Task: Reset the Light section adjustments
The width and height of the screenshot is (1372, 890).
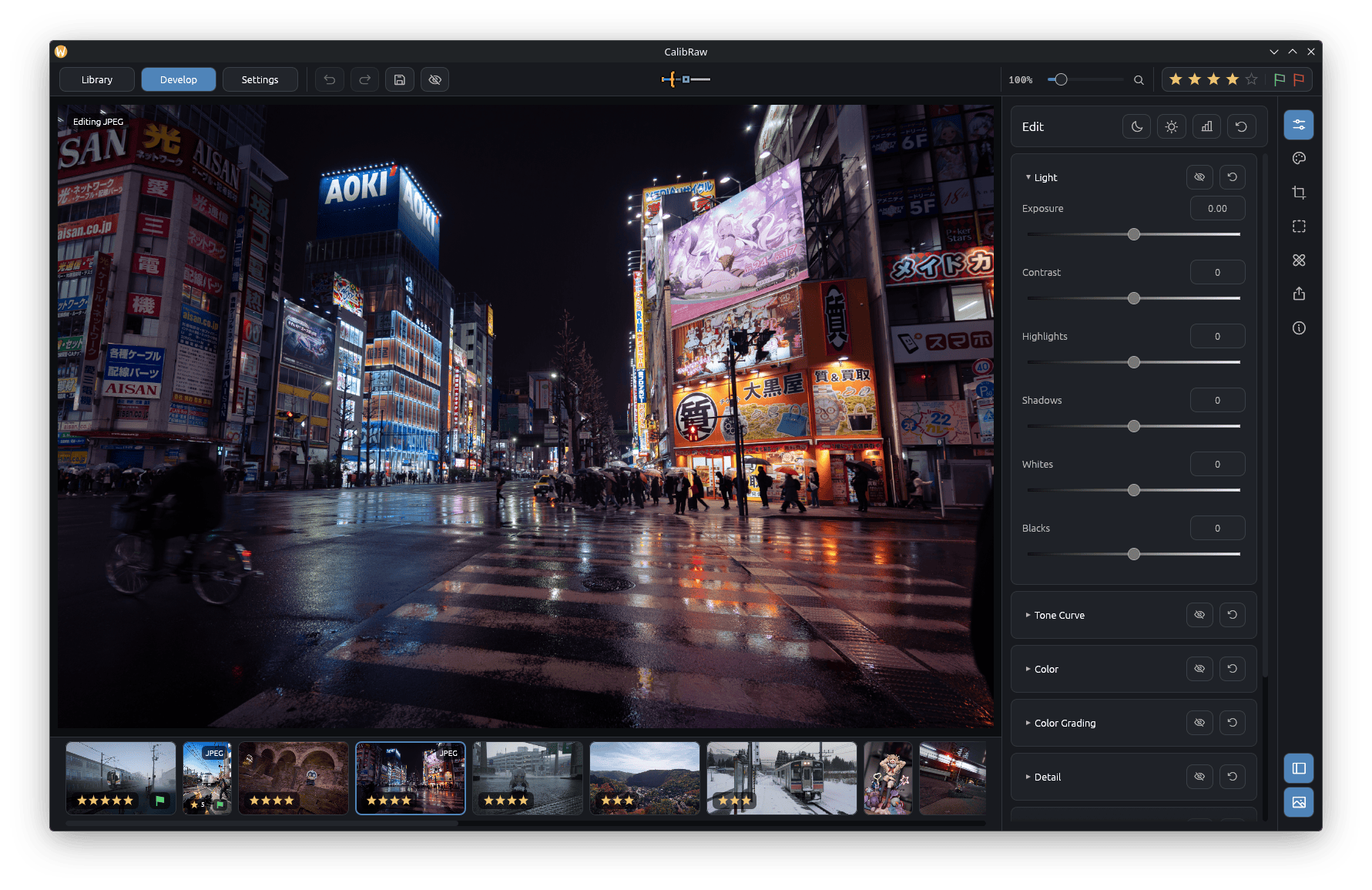Action: [1233, 177]
